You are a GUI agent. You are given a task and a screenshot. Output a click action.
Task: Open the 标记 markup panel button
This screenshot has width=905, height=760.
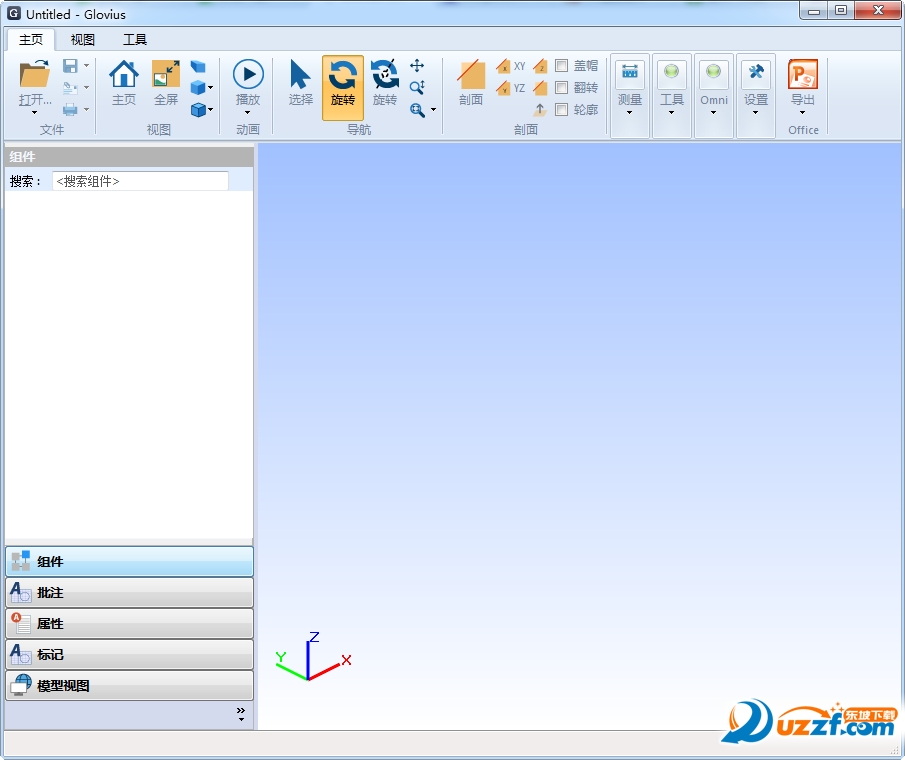pyautogui.click(x=129, y=654)
